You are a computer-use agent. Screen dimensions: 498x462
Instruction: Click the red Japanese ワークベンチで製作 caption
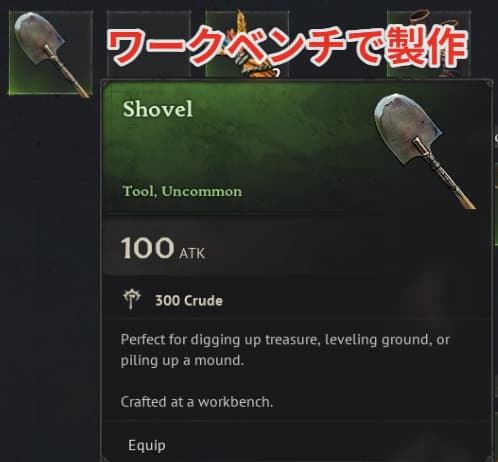click(287, 46)
